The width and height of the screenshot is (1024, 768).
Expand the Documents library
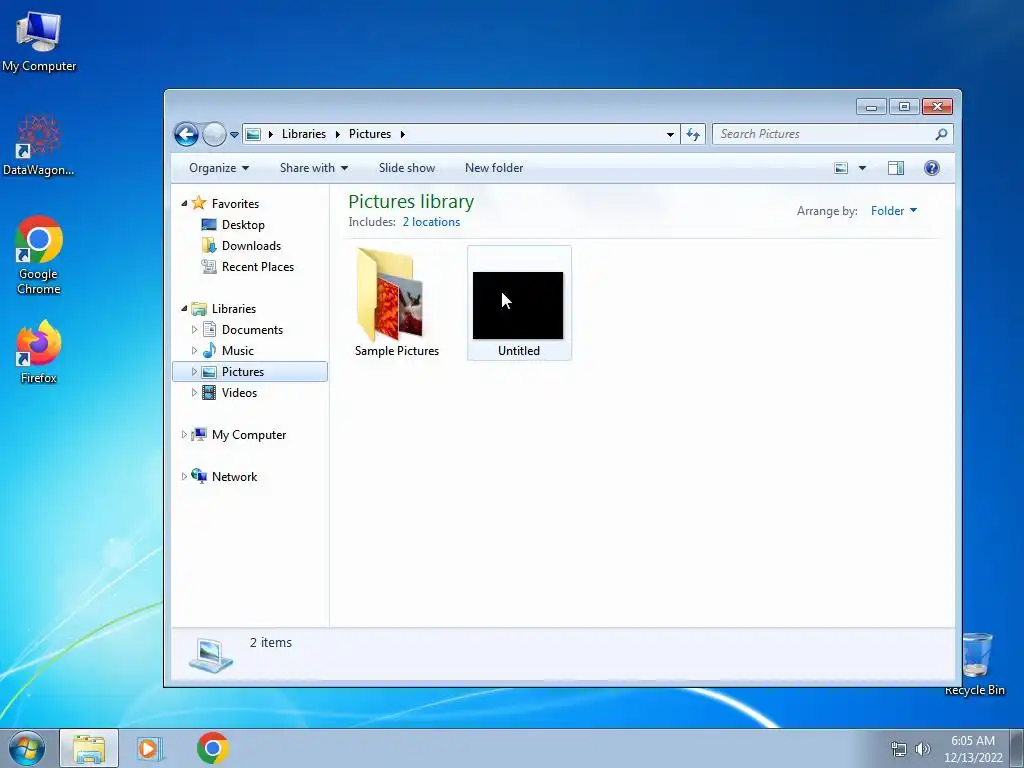tap(194, 330)
